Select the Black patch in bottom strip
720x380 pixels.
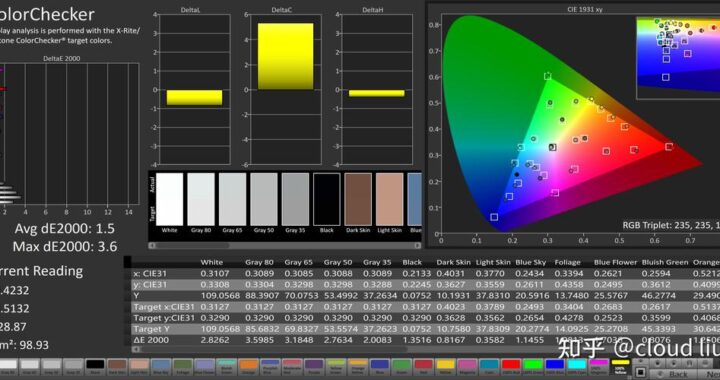pyautogui.click(x=96, y=367)
